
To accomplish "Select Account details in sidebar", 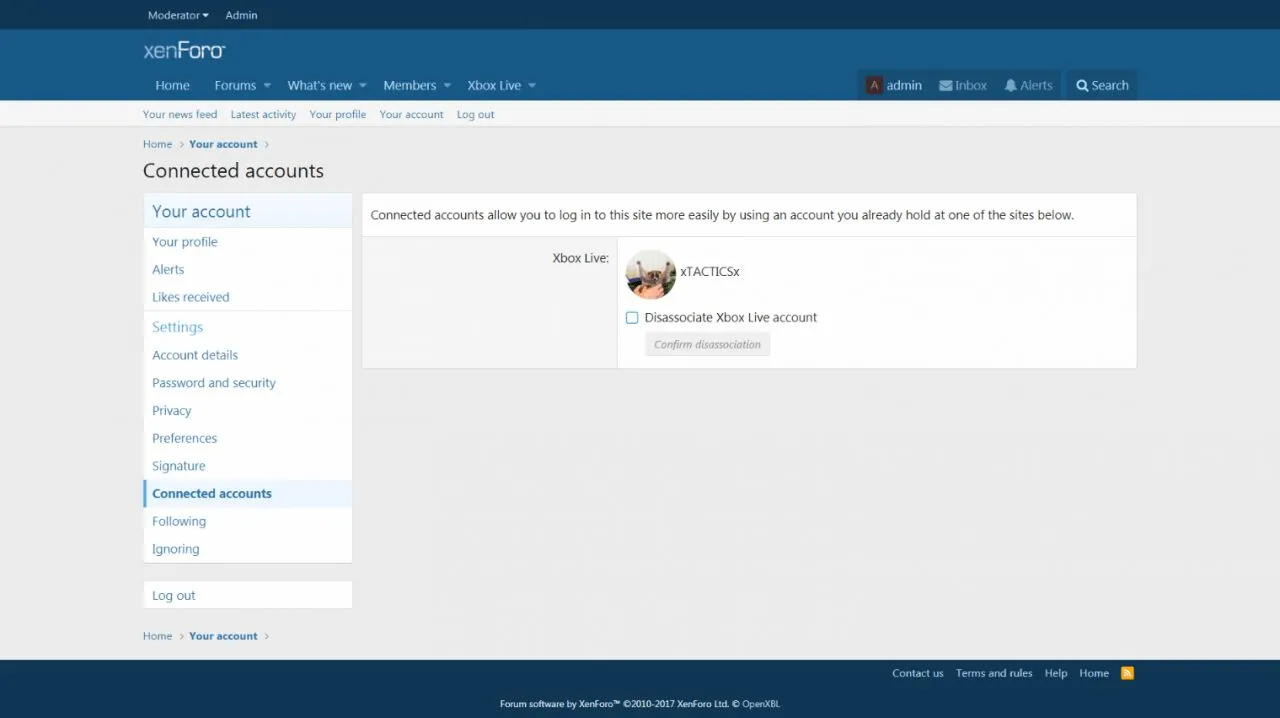I will point(247,355).
